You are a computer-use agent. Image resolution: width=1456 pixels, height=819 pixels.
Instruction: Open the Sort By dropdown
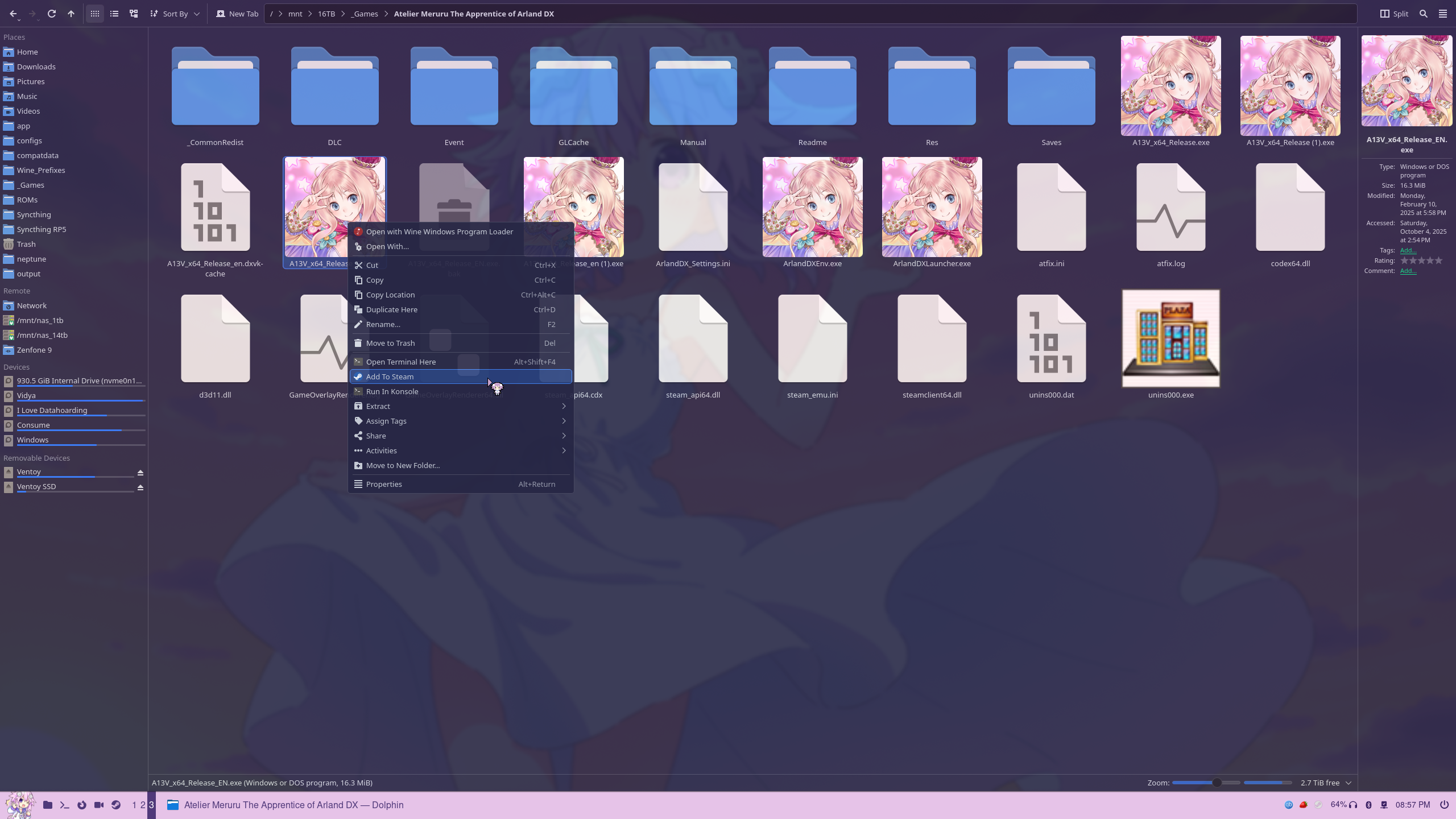pos(175,14)
